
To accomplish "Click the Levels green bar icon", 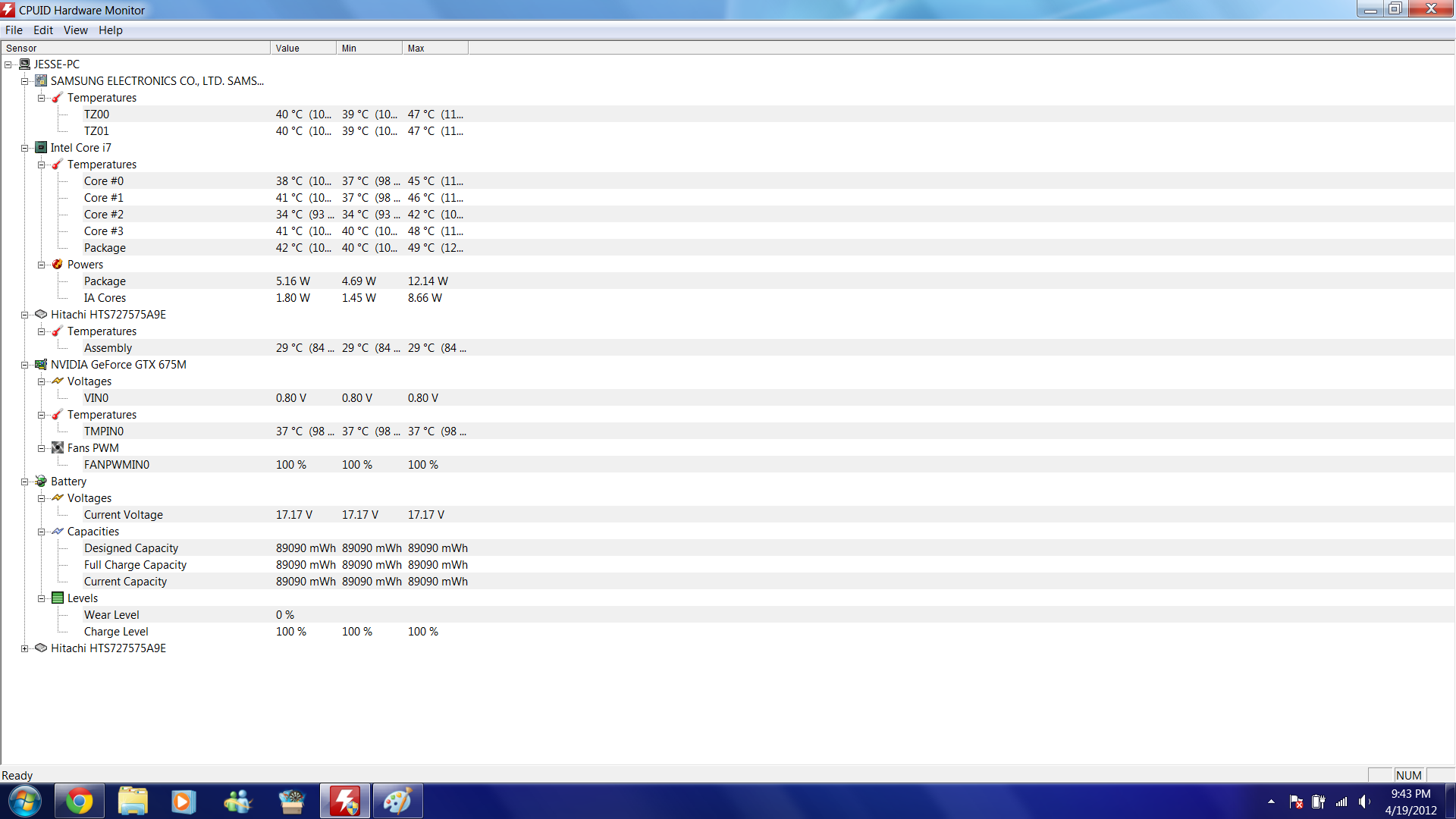I will coord(58,598).
